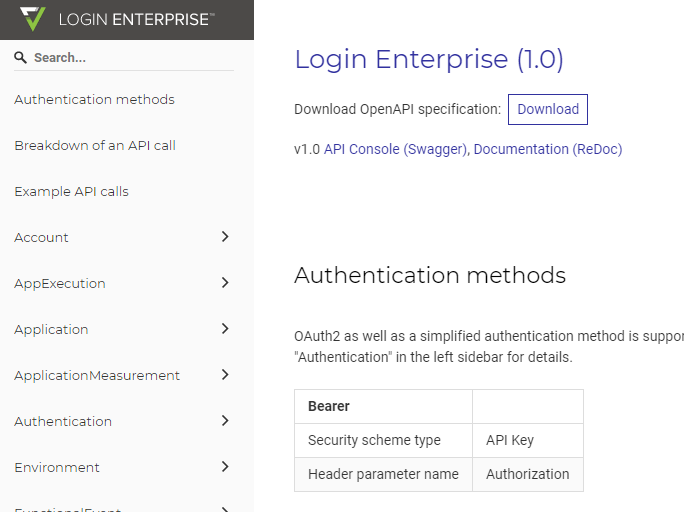Viewport: 684px width, 512px height.
Task: Select the AppExecution sidebar item
Action: 60,283
